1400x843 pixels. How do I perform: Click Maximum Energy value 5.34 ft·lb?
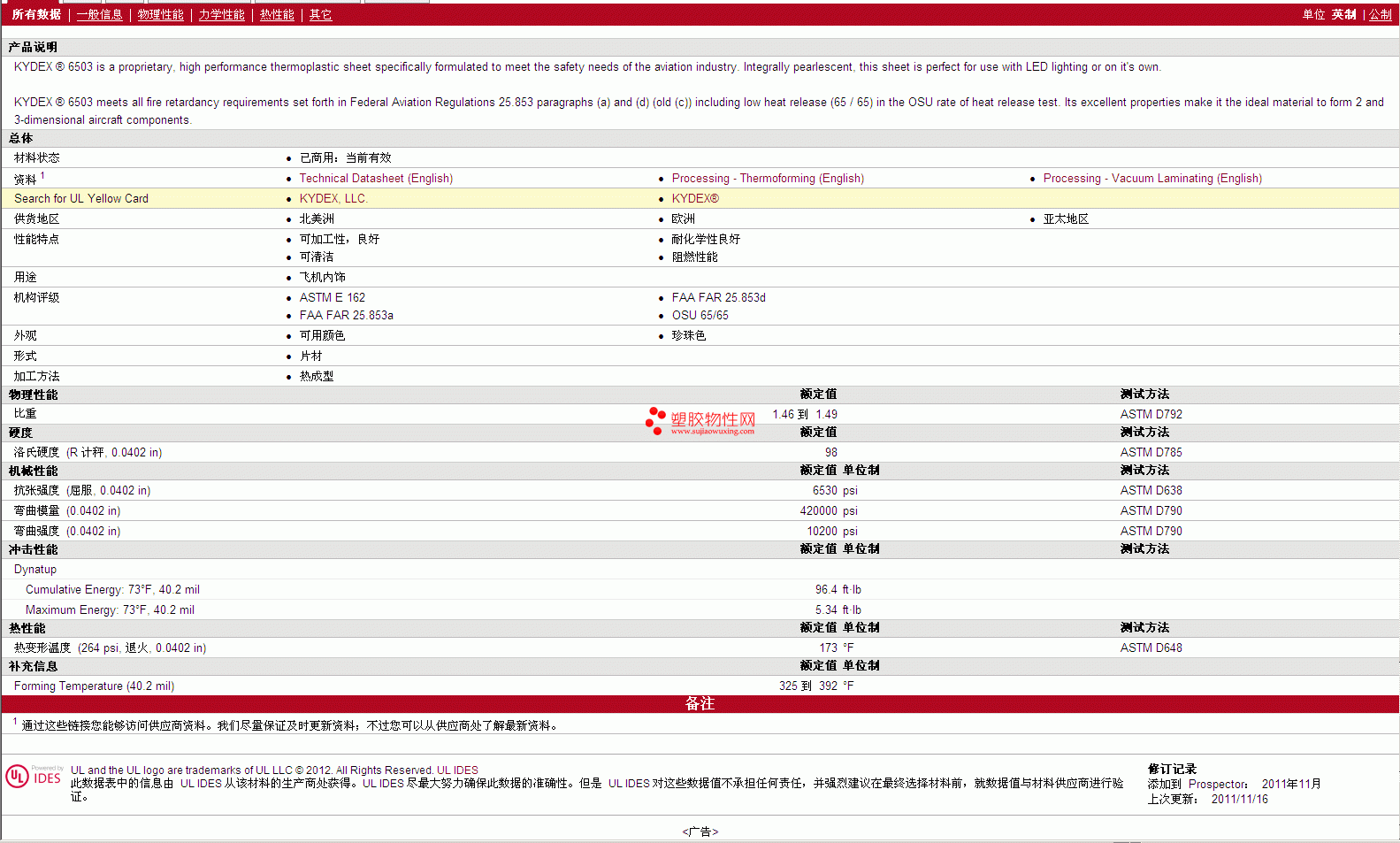coord(838,610)
